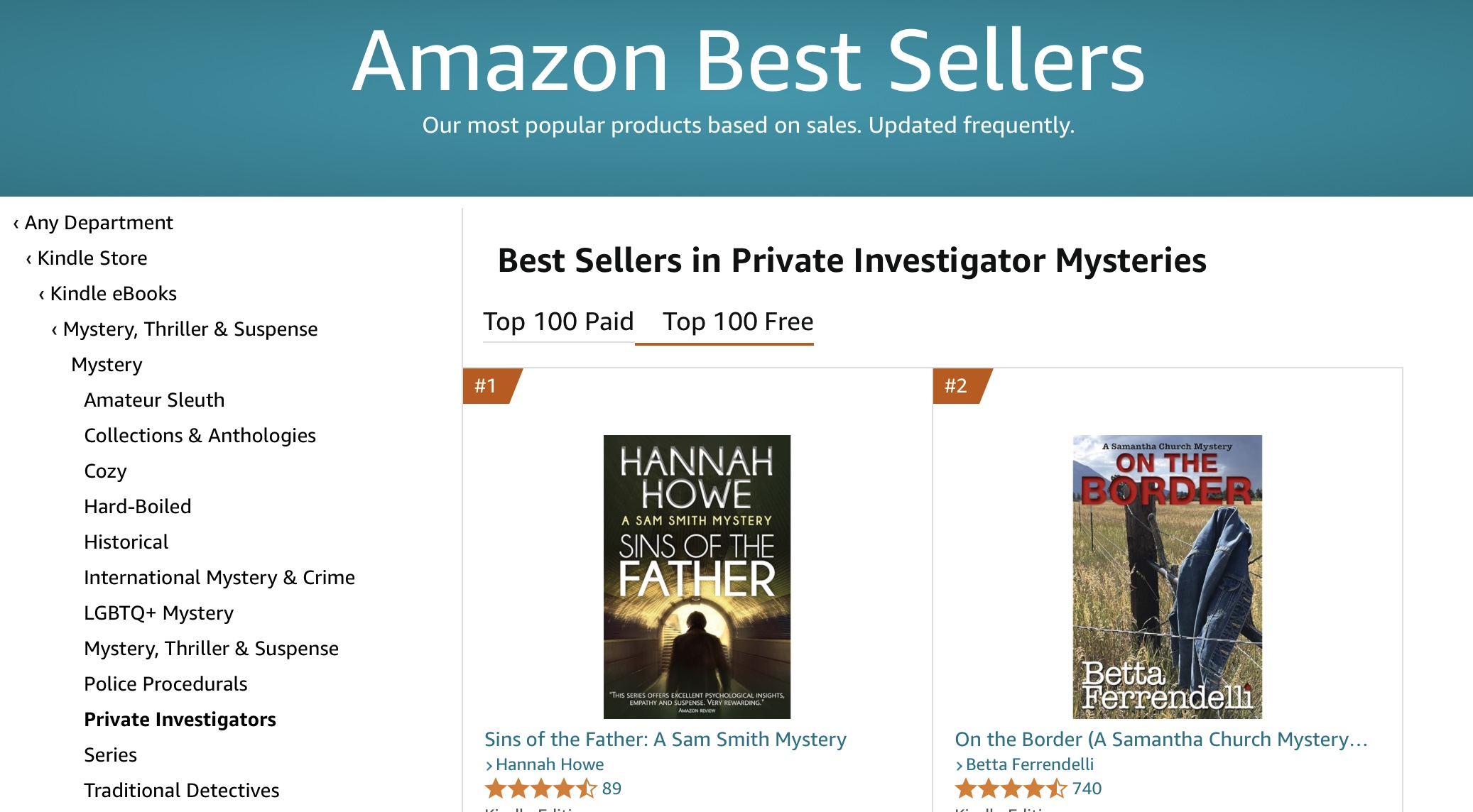View the 740 reviews for On the Border
This screenshot has width=1473, height=812.
point(1086,789)
